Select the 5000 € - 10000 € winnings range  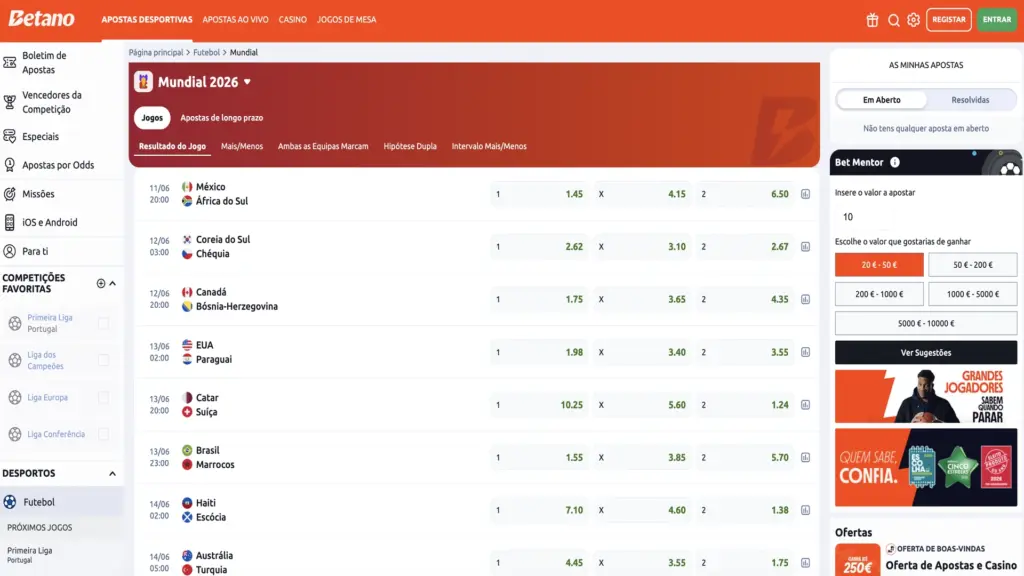(x=925, y=323)
